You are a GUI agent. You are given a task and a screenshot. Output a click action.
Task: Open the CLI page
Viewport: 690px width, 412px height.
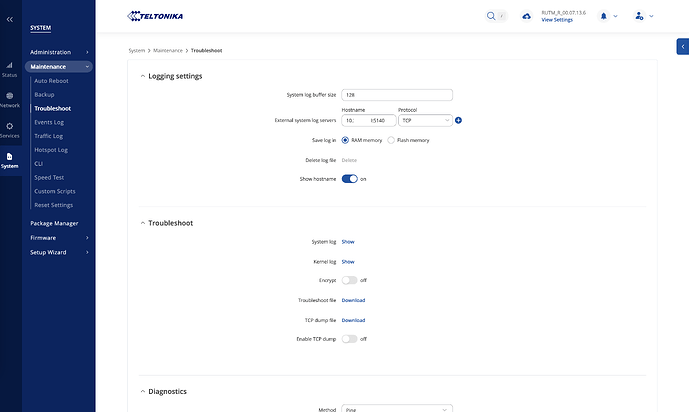[x=38, y=164]
